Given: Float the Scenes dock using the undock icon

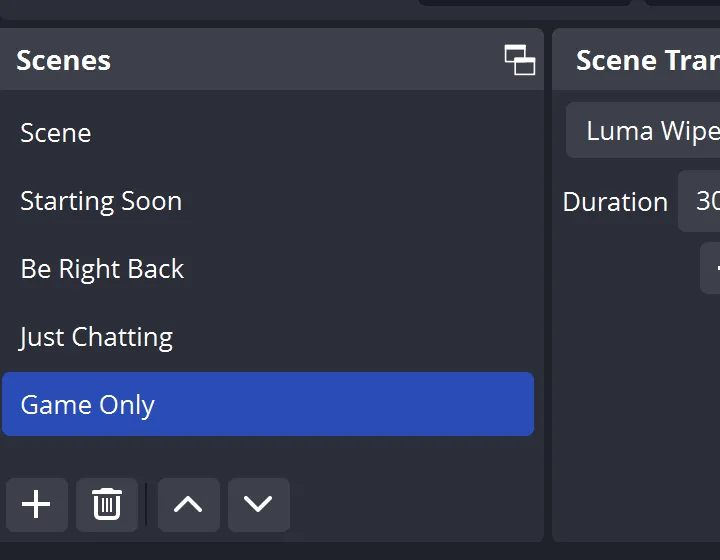Looking at the screenshot, I should 519,60.
